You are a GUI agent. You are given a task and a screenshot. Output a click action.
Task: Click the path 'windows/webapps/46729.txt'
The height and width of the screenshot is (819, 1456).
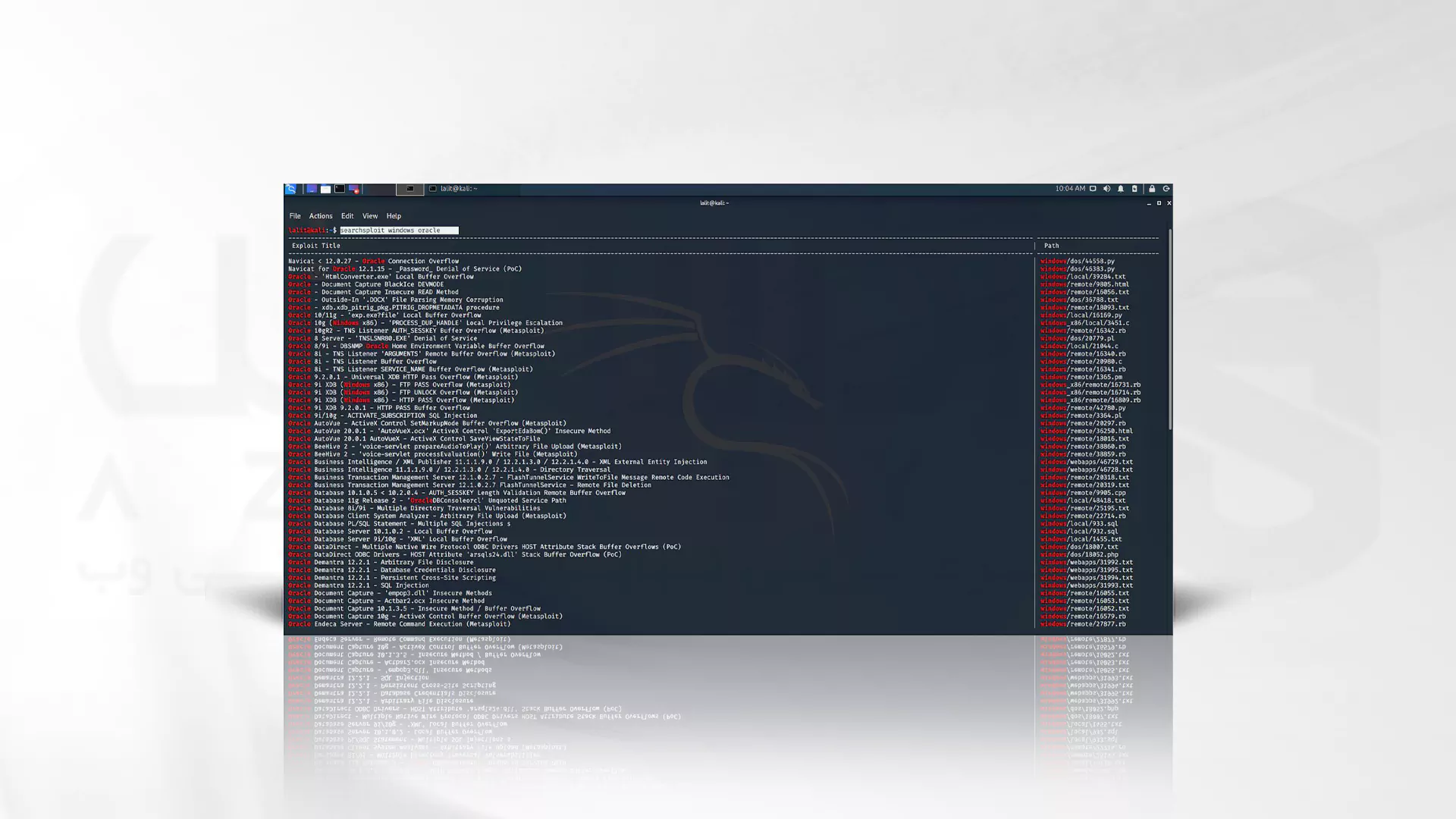pyautogui.click(x=1087, y=462)
